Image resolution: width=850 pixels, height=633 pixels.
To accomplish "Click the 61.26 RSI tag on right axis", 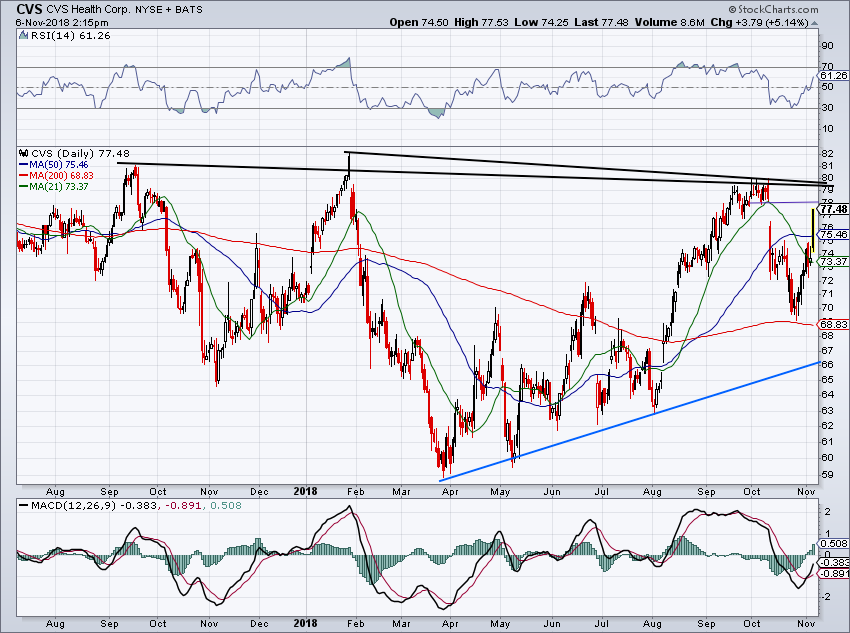I will (834, 76).
